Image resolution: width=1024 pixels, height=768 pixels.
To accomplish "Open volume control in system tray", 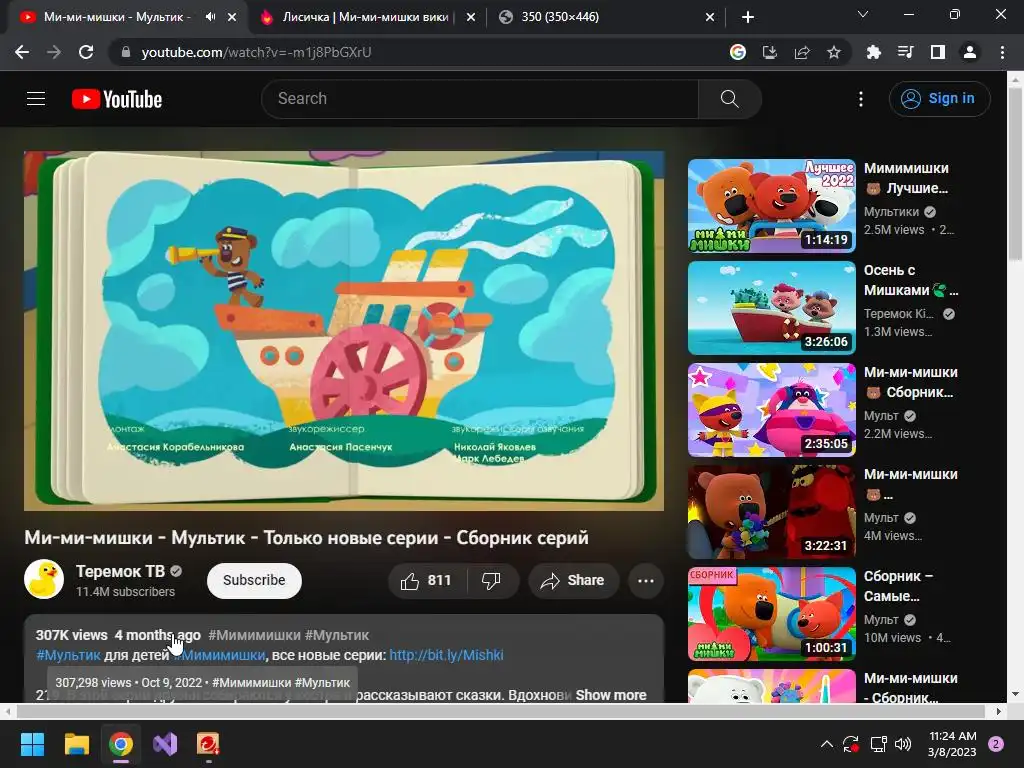I will pos(903,744).
